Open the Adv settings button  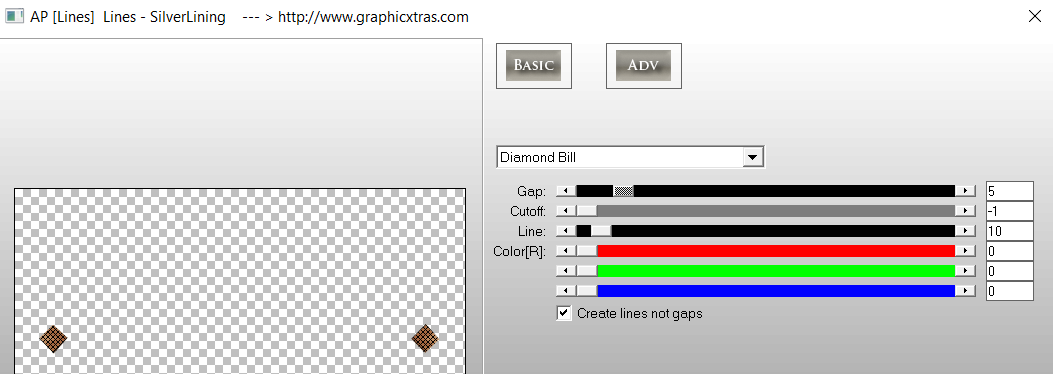pos(643,66)
